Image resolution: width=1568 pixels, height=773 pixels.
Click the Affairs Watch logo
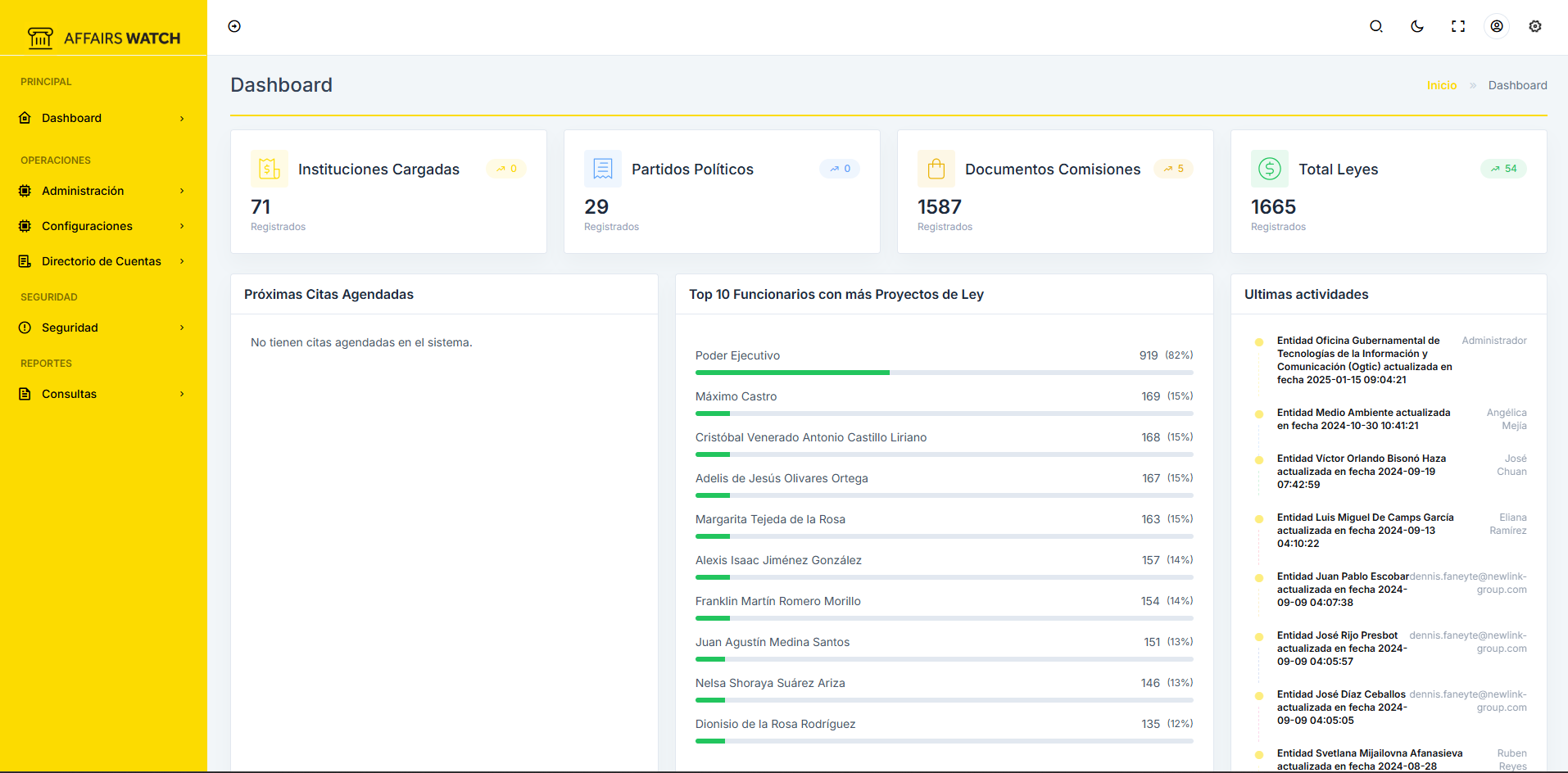[103, 38]
